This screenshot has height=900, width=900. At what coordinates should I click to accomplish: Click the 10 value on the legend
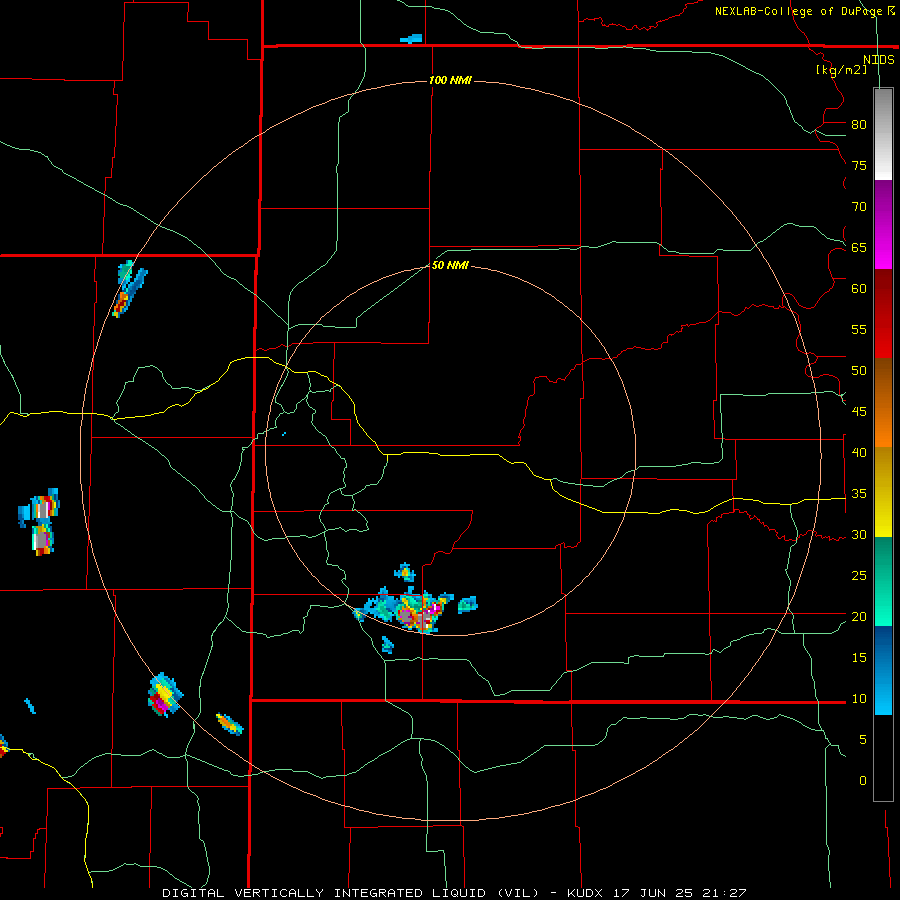coord(859,699)
